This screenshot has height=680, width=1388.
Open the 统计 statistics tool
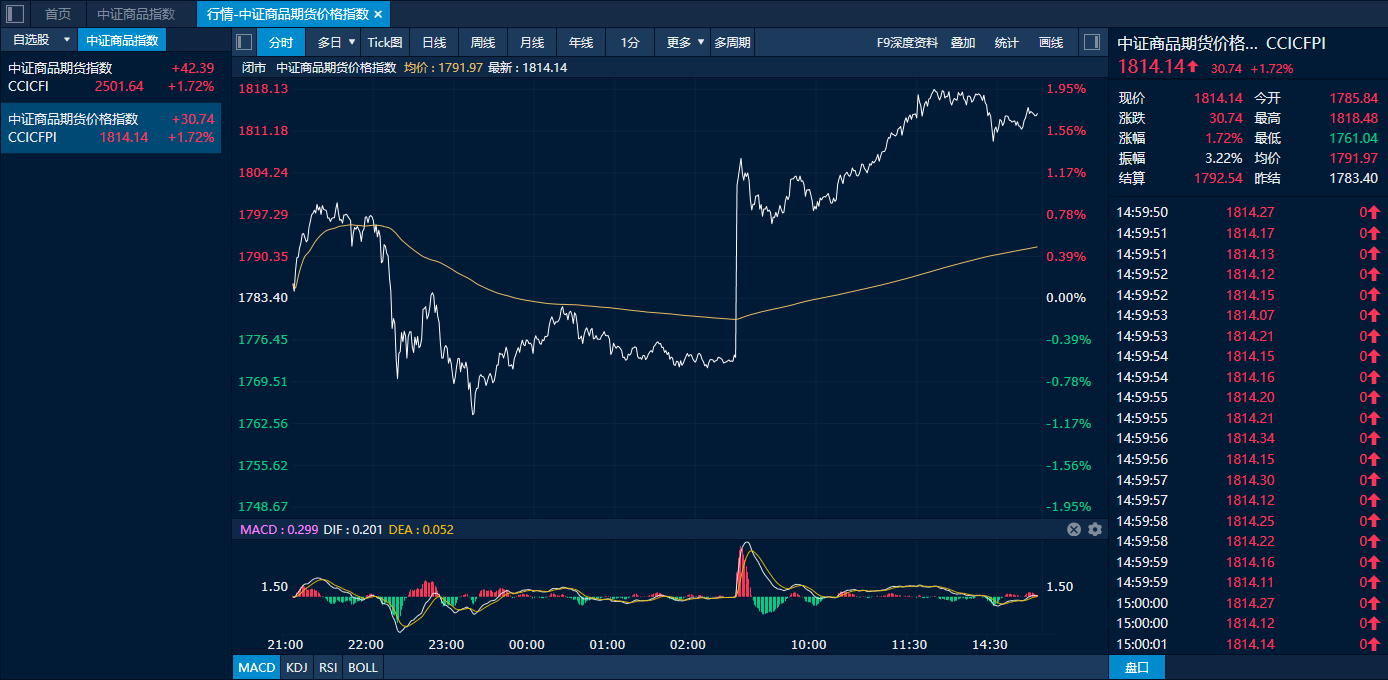pos(1006,42)
